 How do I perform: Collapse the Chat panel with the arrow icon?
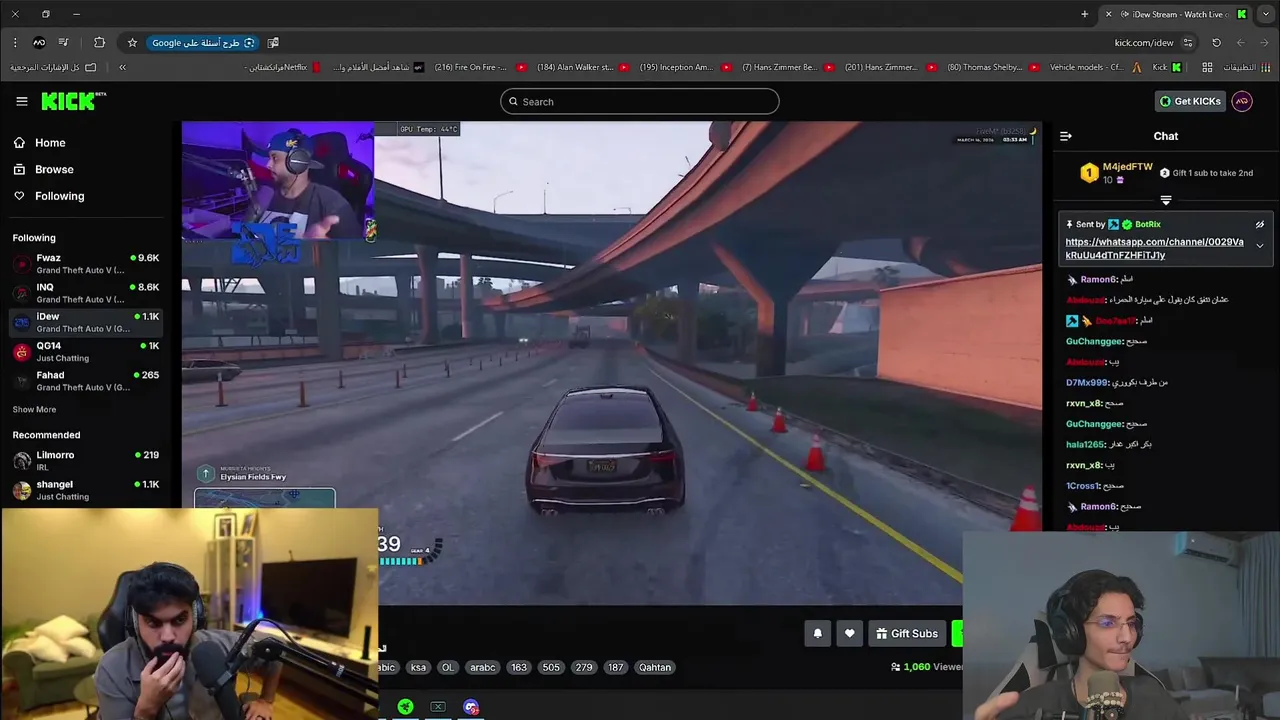click(1066, 136)
